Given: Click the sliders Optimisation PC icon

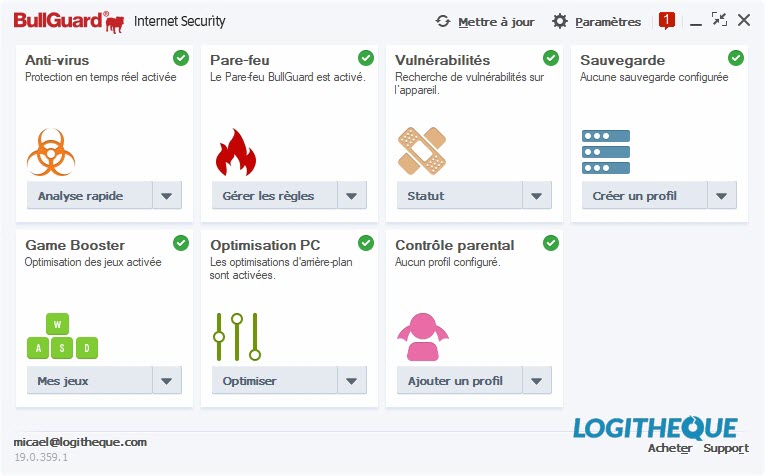Looking at the screenshot, I should point(237,337).
